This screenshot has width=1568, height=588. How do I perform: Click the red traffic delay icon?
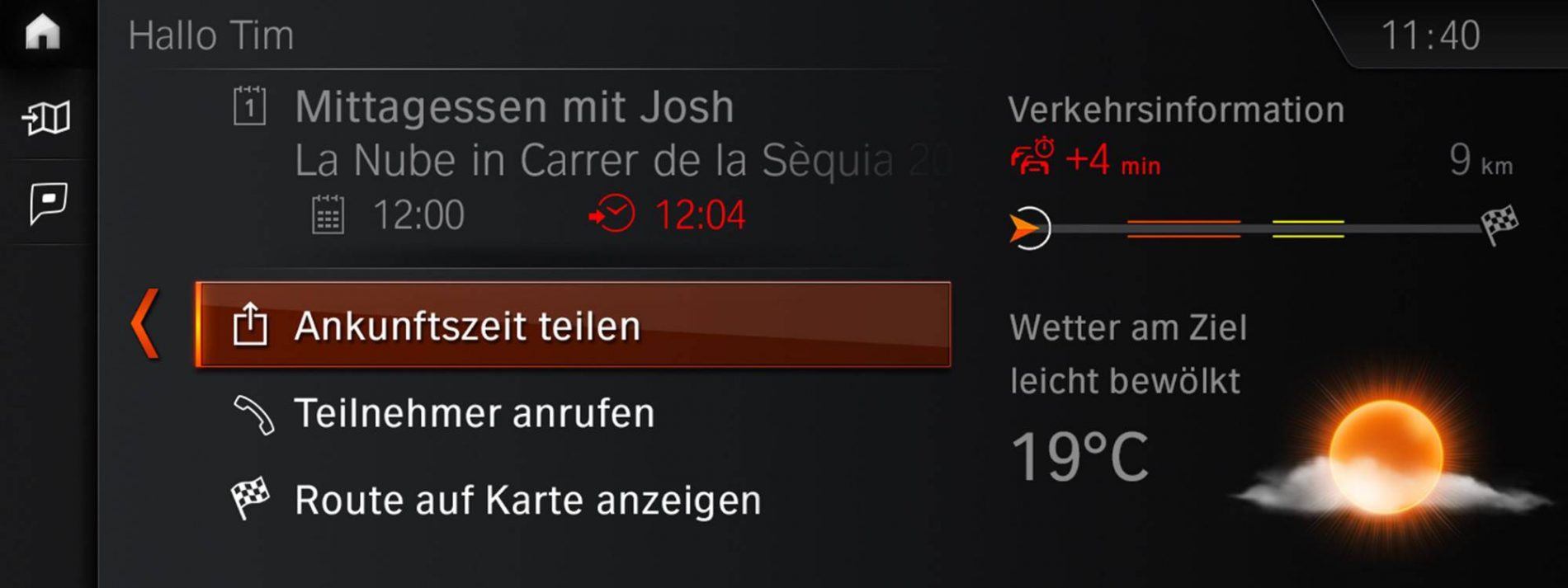click(x=1032, y=157)
